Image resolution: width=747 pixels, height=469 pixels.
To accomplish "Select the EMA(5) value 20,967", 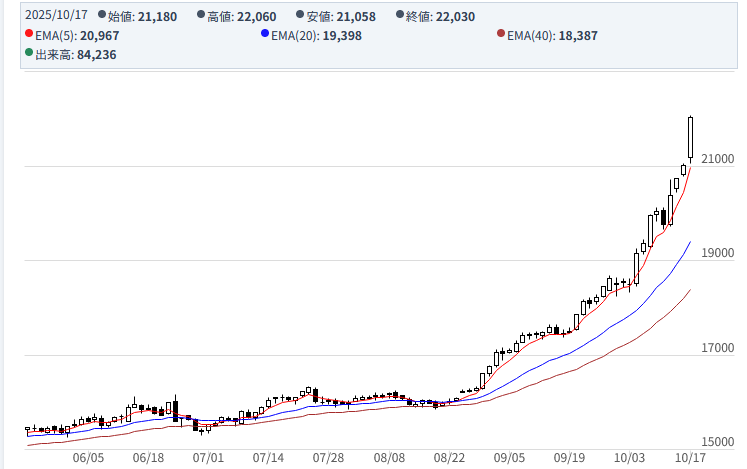I will (100, 36).
